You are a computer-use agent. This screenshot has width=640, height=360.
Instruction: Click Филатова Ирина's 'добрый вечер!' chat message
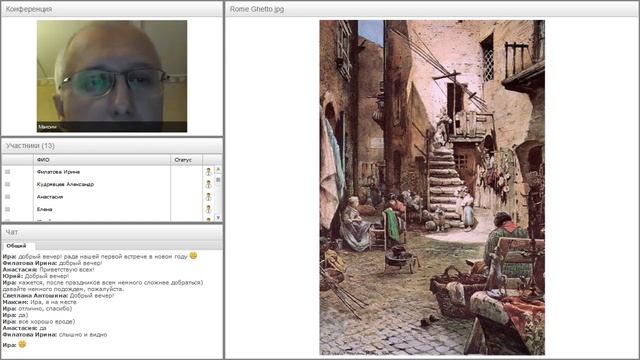click(80, 263)
